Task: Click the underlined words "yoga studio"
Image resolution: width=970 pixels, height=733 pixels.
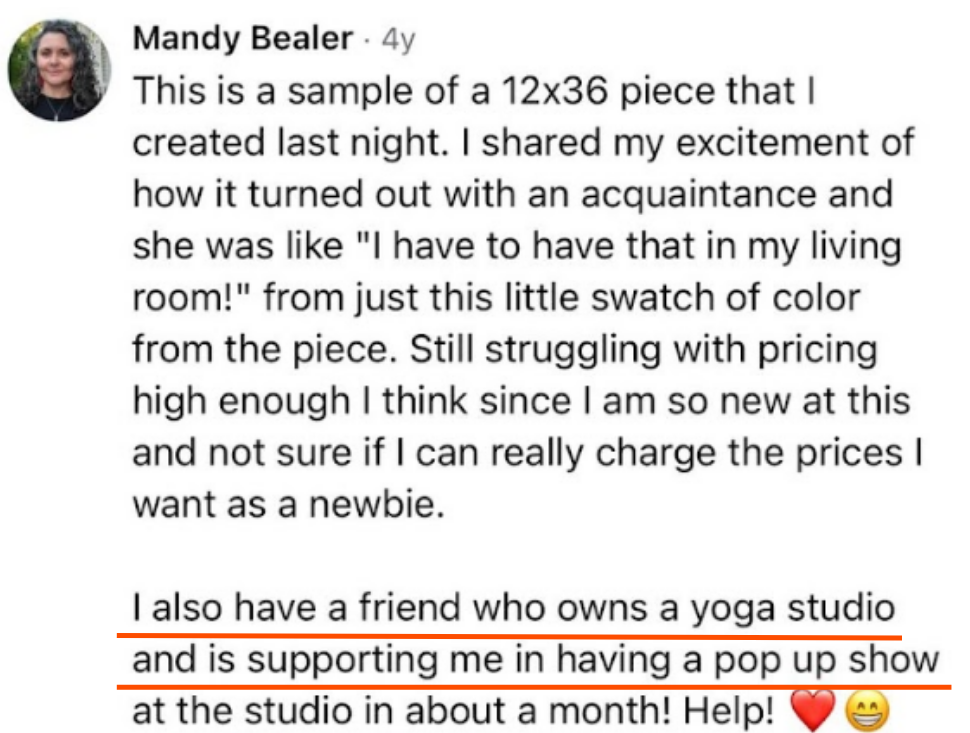Action: point(792,609)
